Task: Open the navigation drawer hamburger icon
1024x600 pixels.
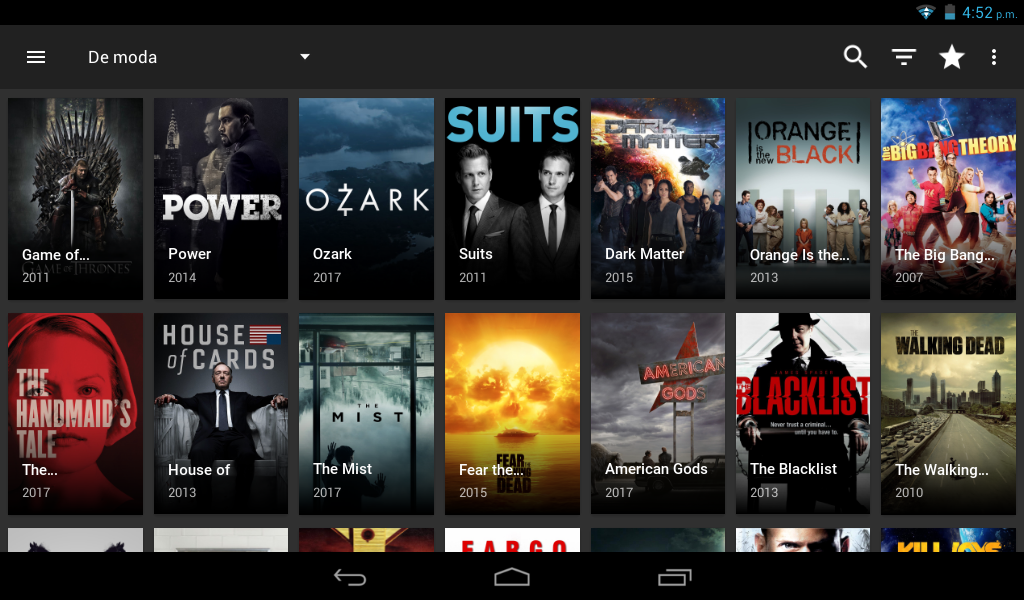Action: [x=36, y=57]
